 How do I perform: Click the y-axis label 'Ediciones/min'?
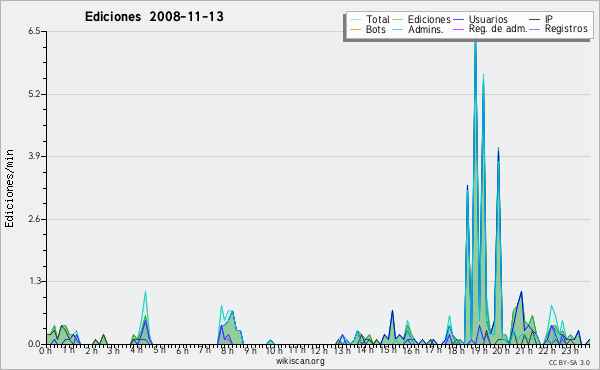point(9,188)
